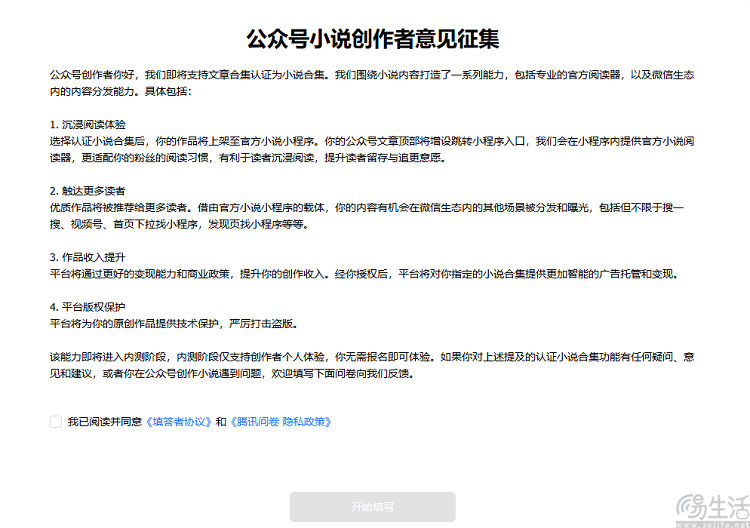Tick the 我已阅读并同意 agreement checkbox
This screenshot has width=750, height=528.
[56, 421]
